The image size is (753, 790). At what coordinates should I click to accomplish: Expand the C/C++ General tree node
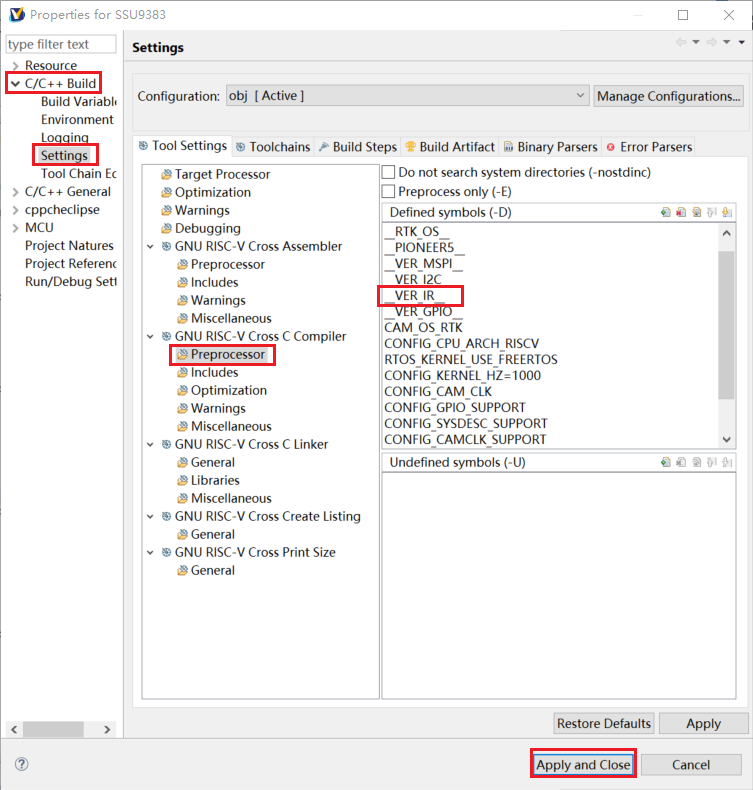click(15, 192)
